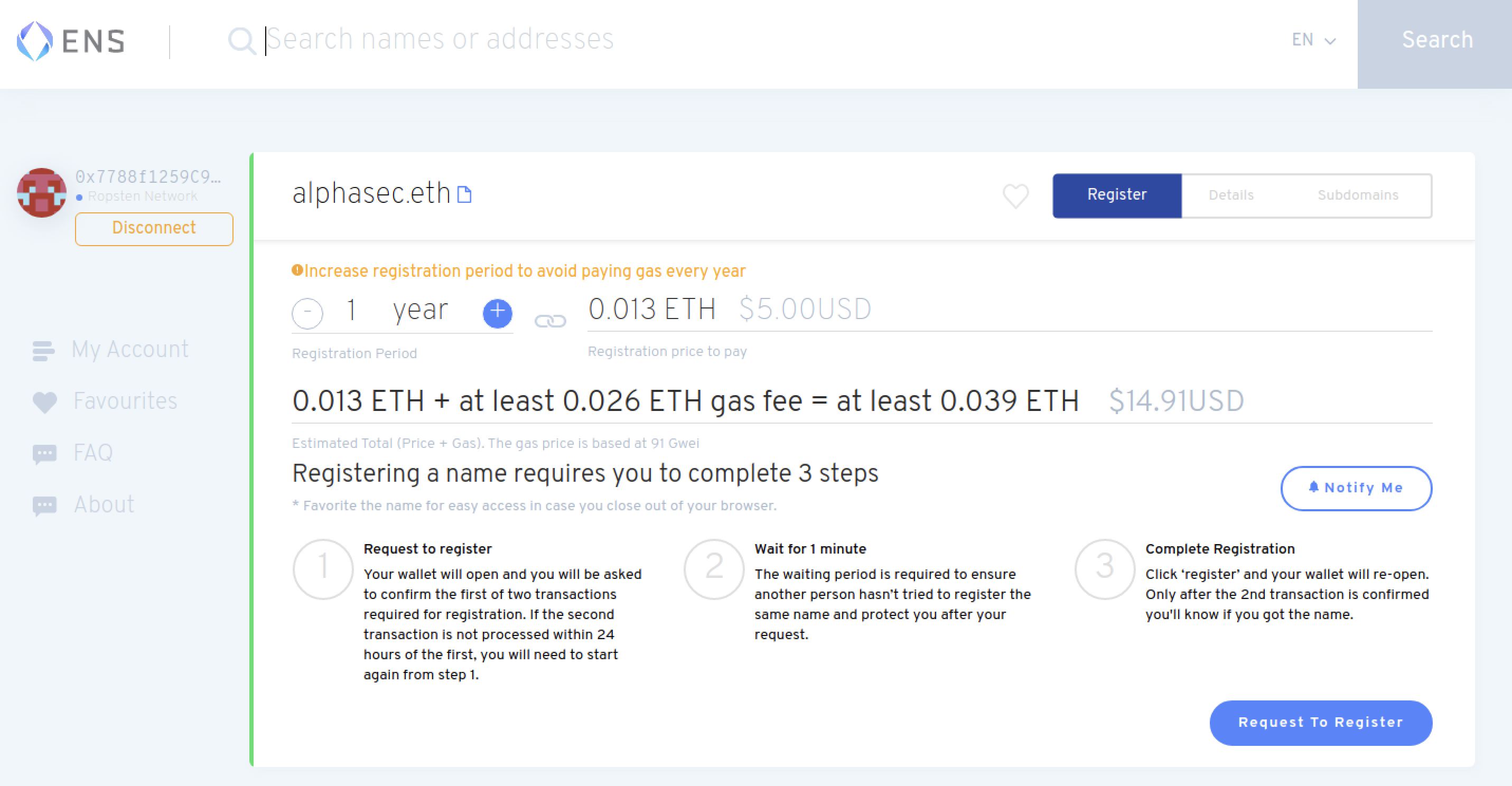Image resolution: width=1512 pixels, height=786 pixels.
Task: Click the minus stepper to decrease registration years
Action: pos(307,312)
